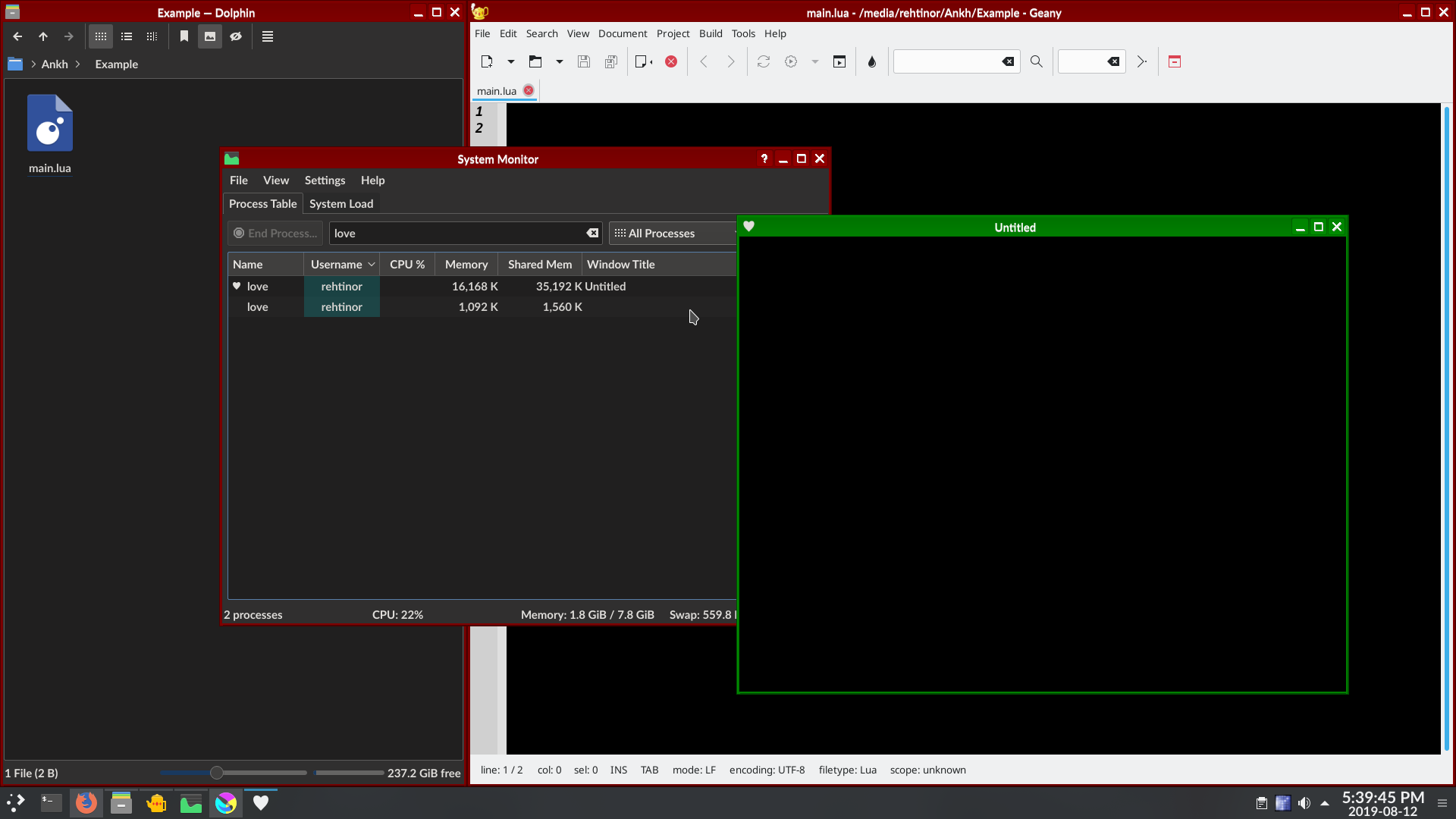Toggle visibility of love process row
Image resolution: width=1456 pixels, height=819 pixels.
pos(236,286)
